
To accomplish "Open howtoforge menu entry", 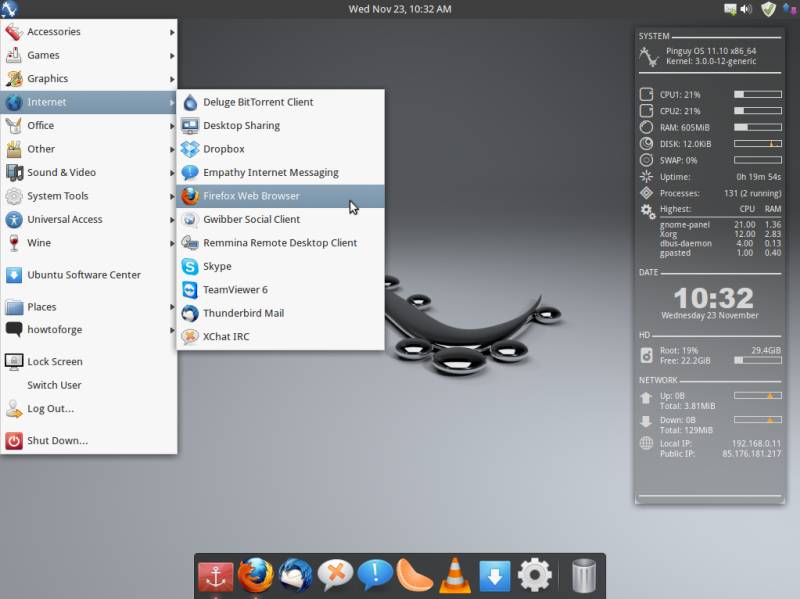I will tap(89, 330).
